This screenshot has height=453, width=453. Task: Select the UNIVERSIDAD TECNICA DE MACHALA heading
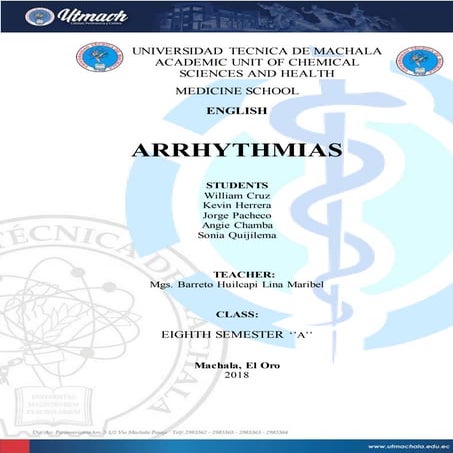point(257,51)
